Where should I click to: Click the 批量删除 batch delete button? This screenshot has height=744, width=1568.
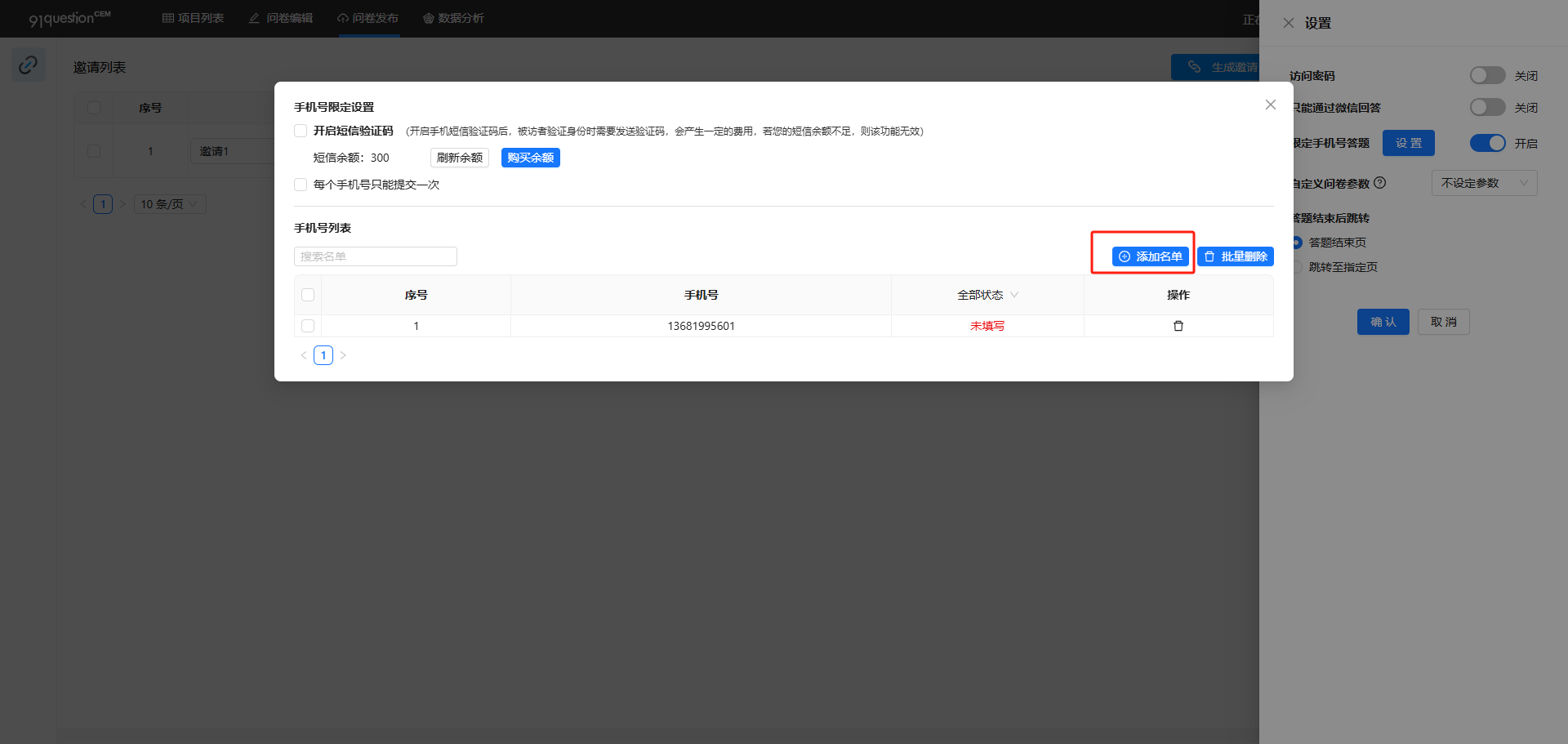(x=1236, y=256)
